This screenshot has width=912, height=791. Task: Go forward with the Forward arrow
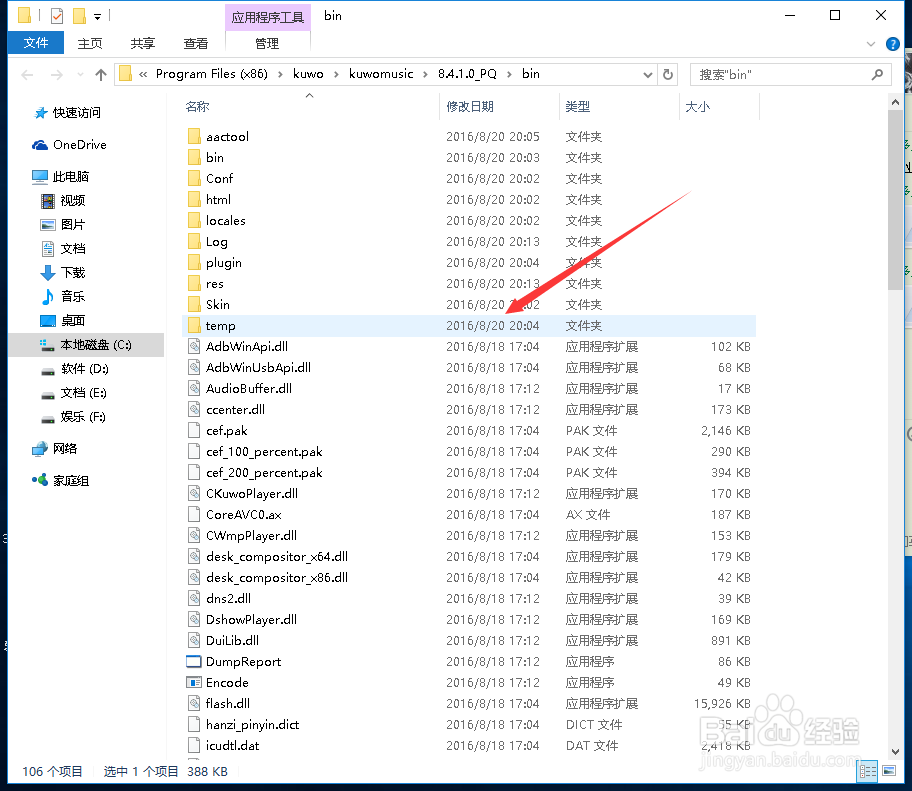pos(56,74)
